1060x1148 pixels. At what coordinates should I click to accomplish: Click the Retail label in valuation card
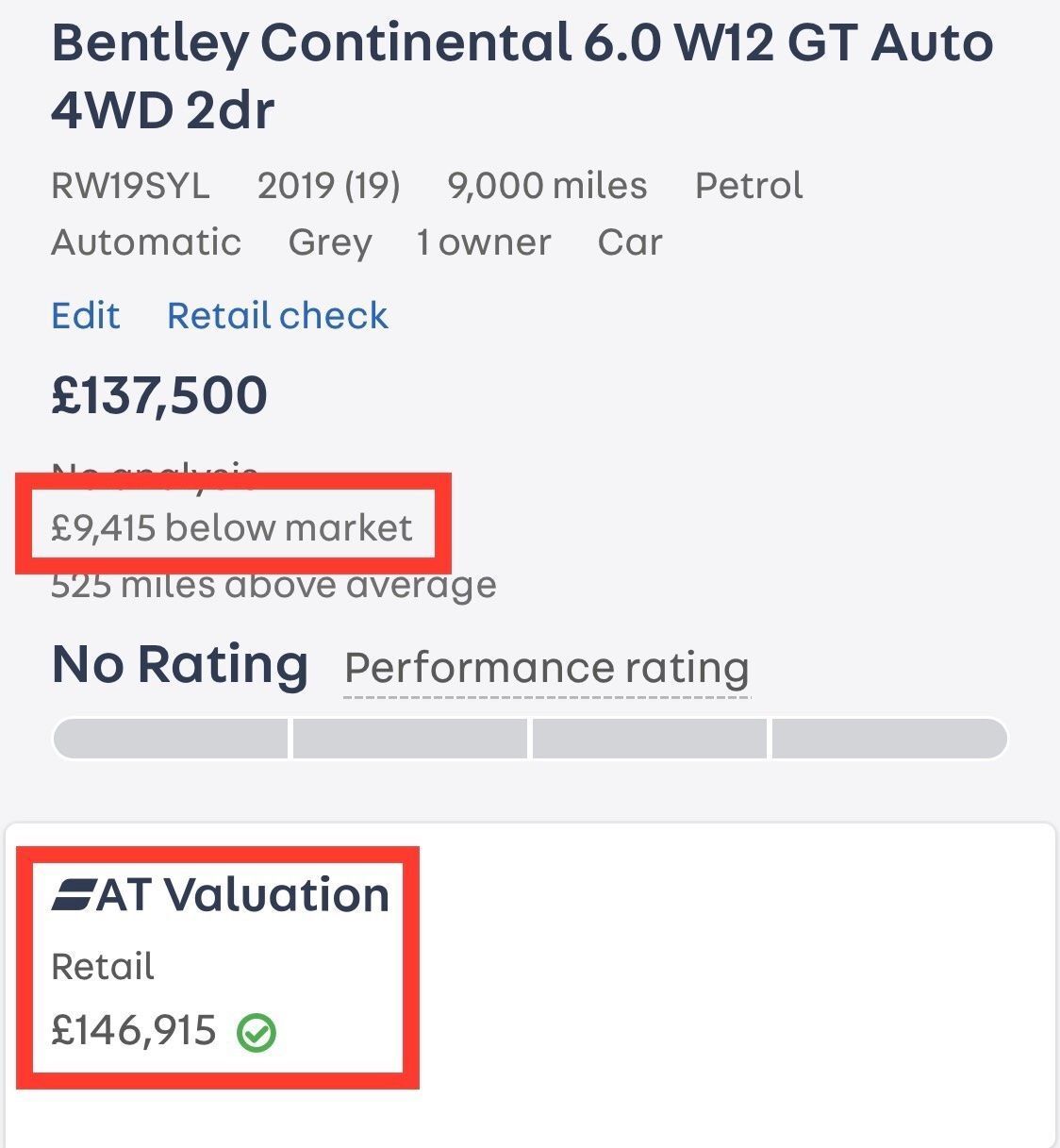click(103, 967)
